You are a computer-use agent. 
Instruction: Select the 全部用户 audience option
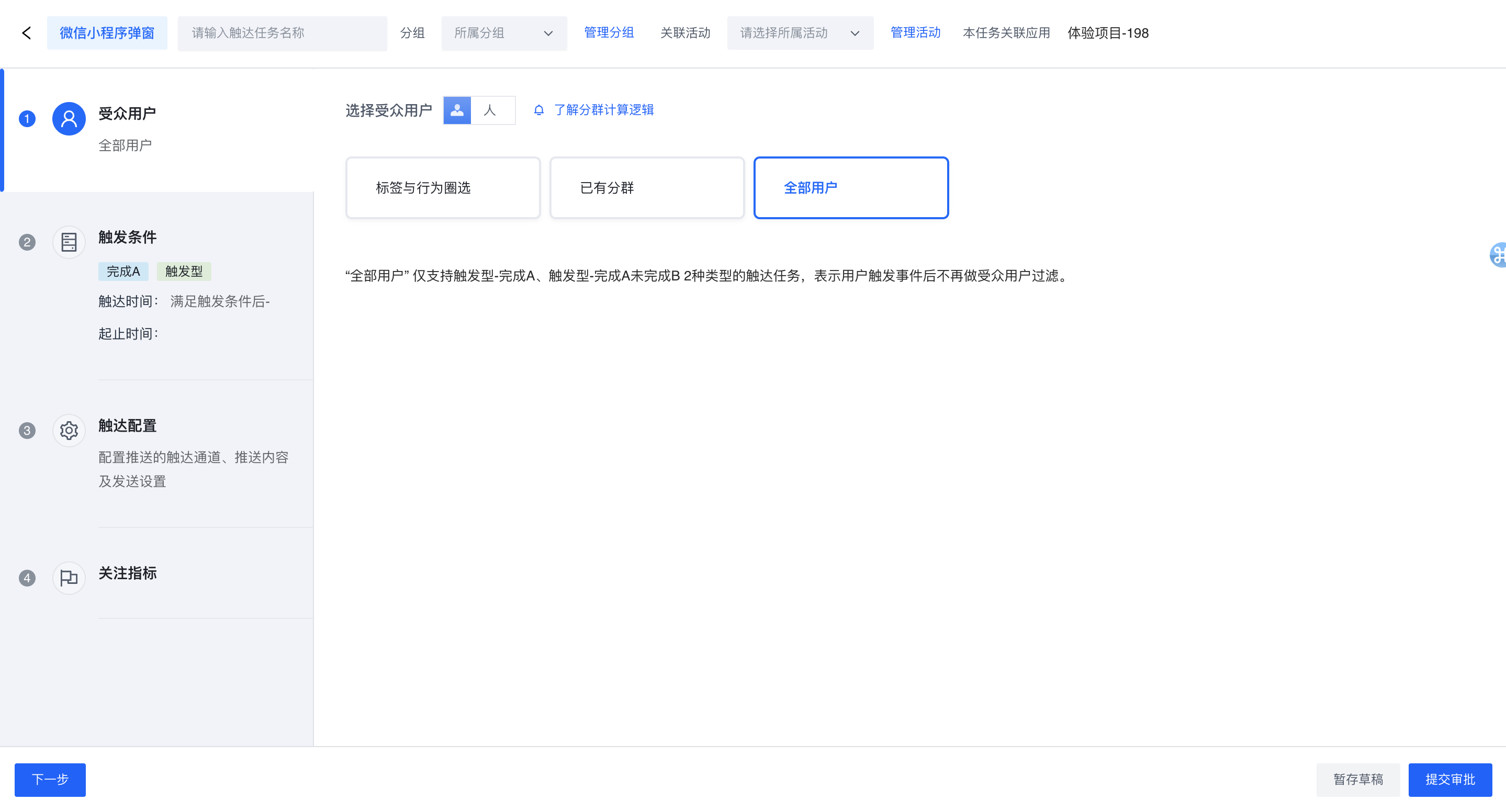point(851,188)
